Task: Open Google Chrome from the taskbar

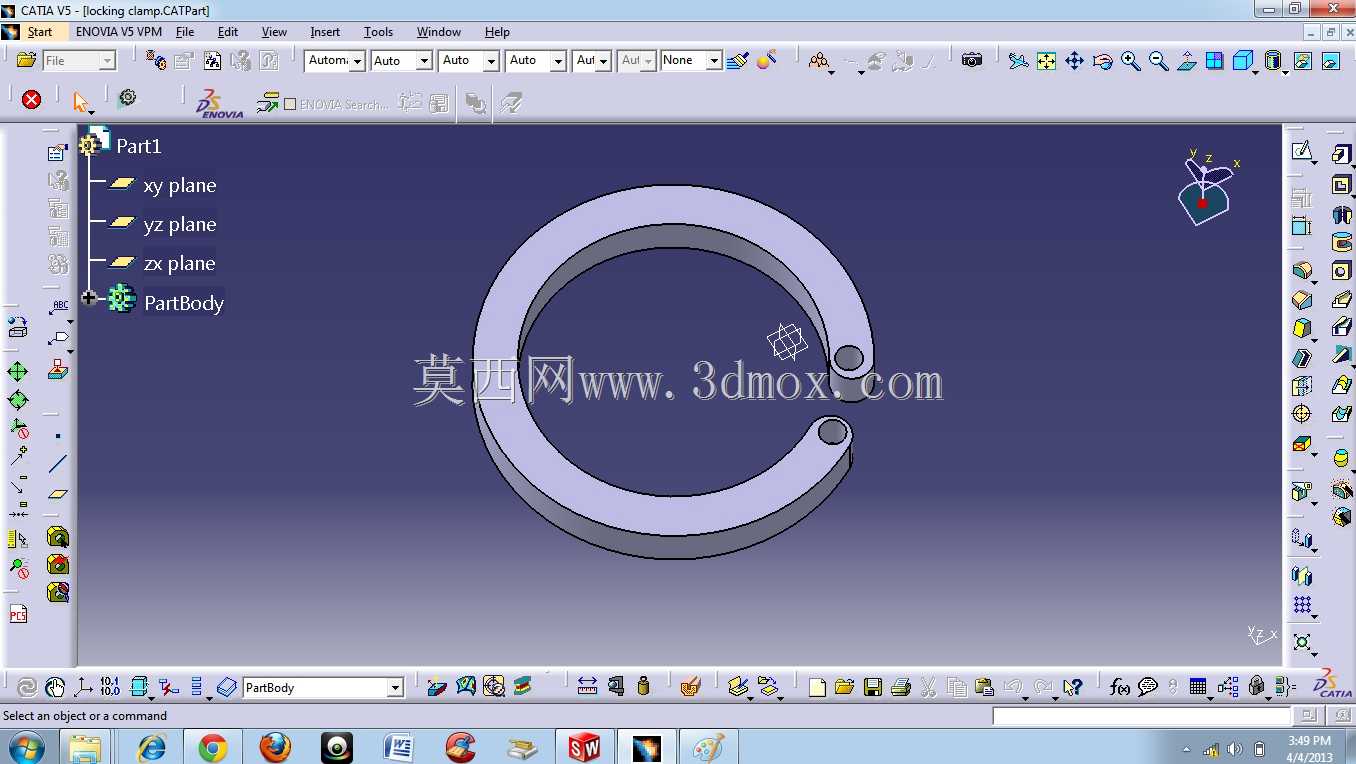Action: click(x=213, y=747)
